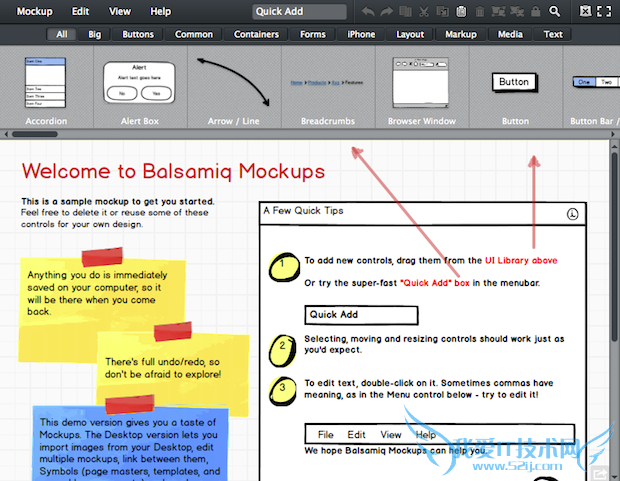Select the 'To edit text, double-click' tip text
The width and height of the screenshot is (620, 481).
pos(428,389)
